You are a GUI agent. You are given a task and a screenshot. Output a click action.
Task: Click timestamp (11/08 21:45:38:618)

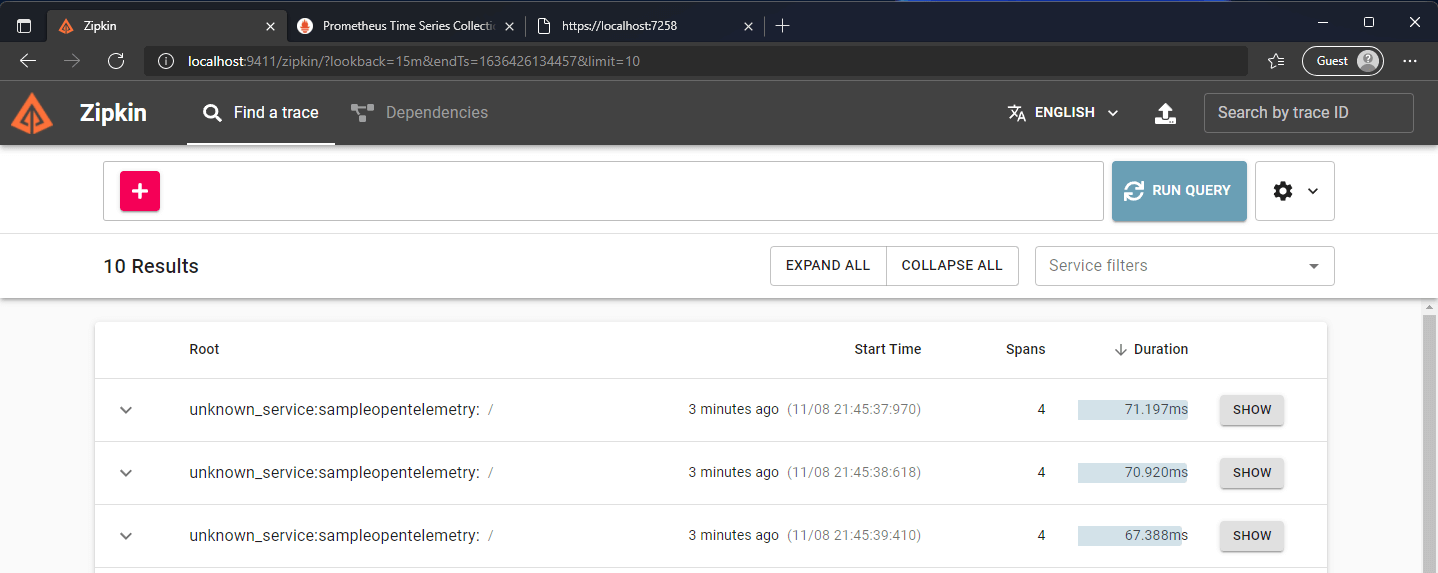point(854,473)
